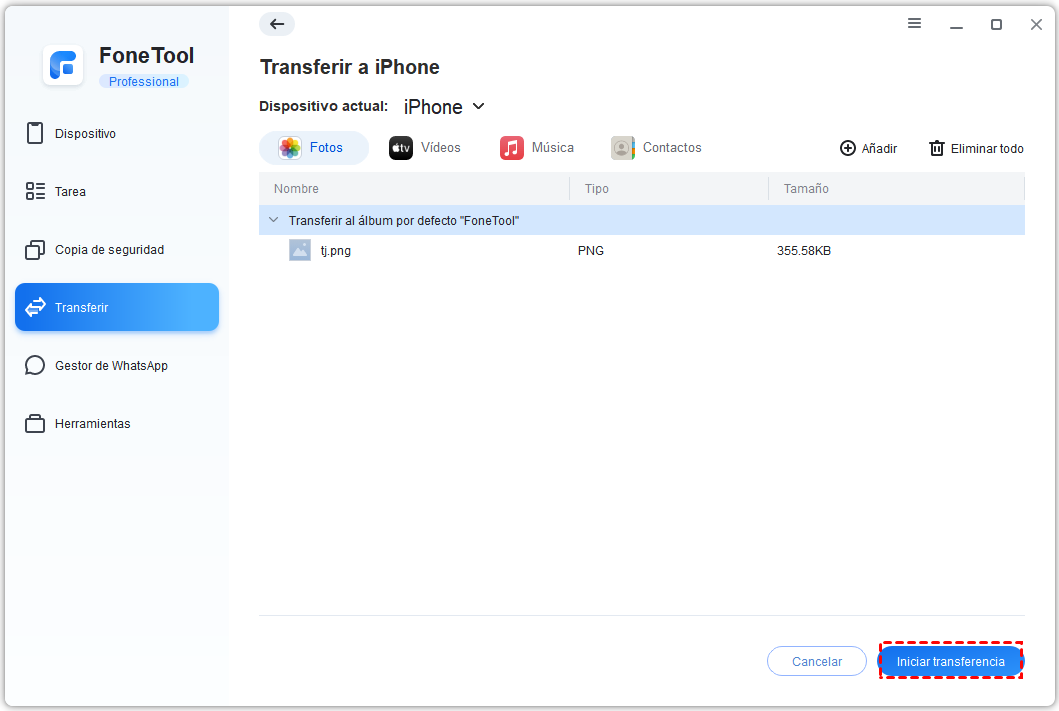Collapse the "Transferir al álbum" group chevron
1059x711 pixels.
click(274, 220)
